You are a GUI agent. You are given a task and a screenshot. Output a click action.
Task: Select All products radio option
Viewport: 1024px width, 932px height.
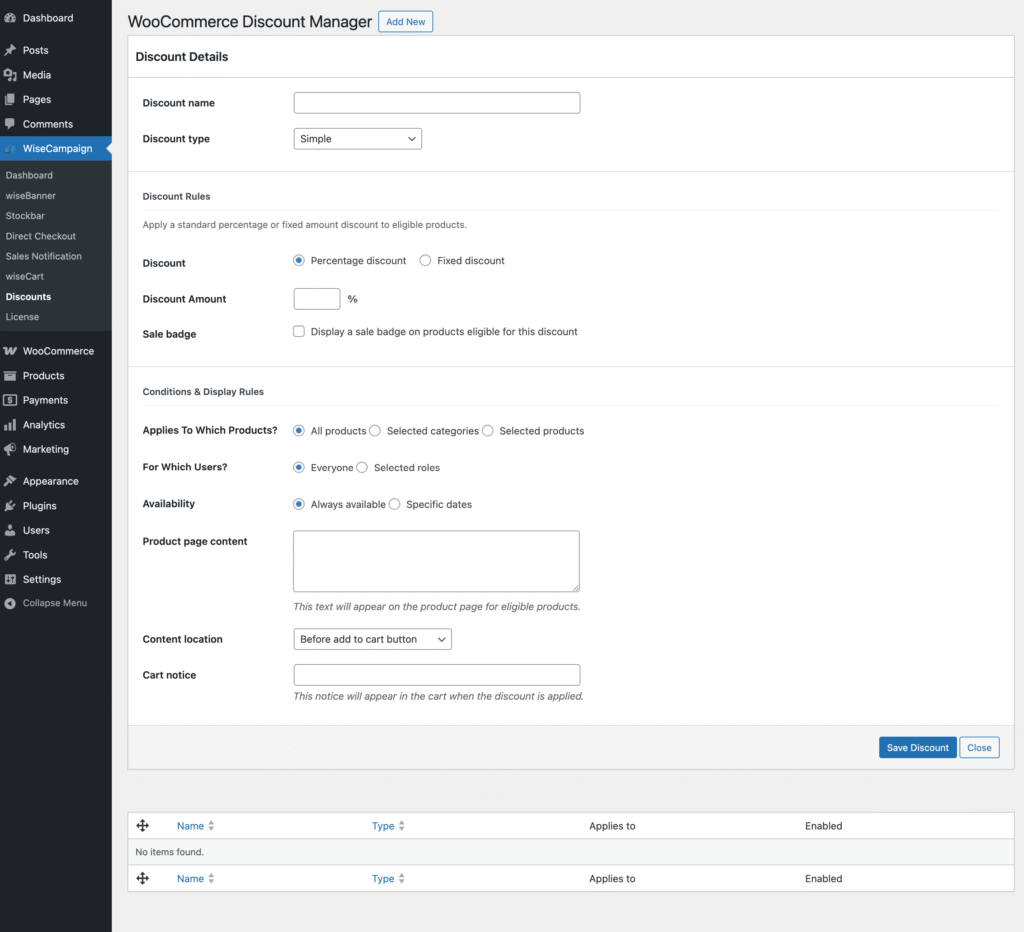[299, 431]
